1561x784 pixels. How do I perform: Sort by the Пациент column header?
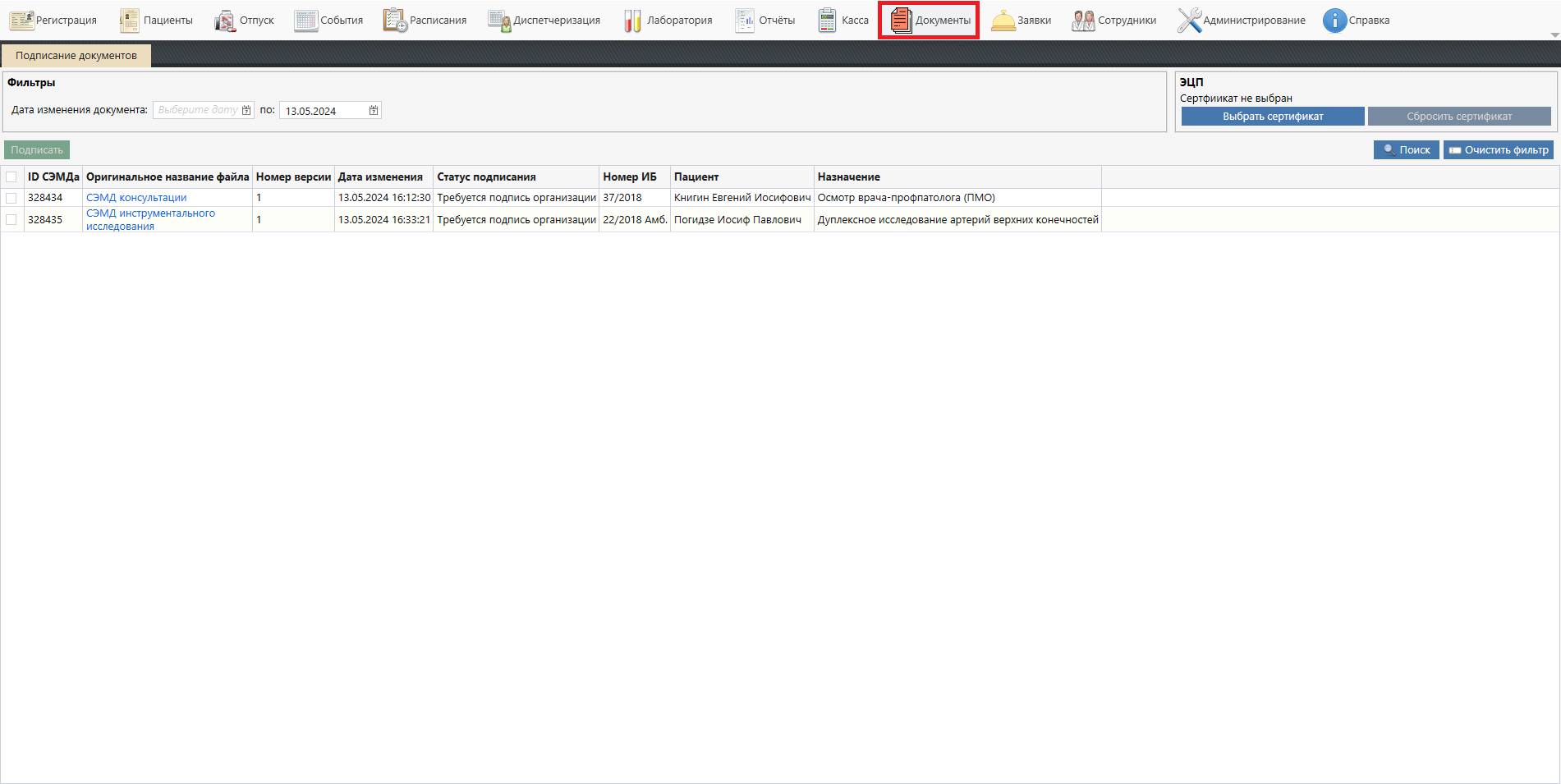696,177
